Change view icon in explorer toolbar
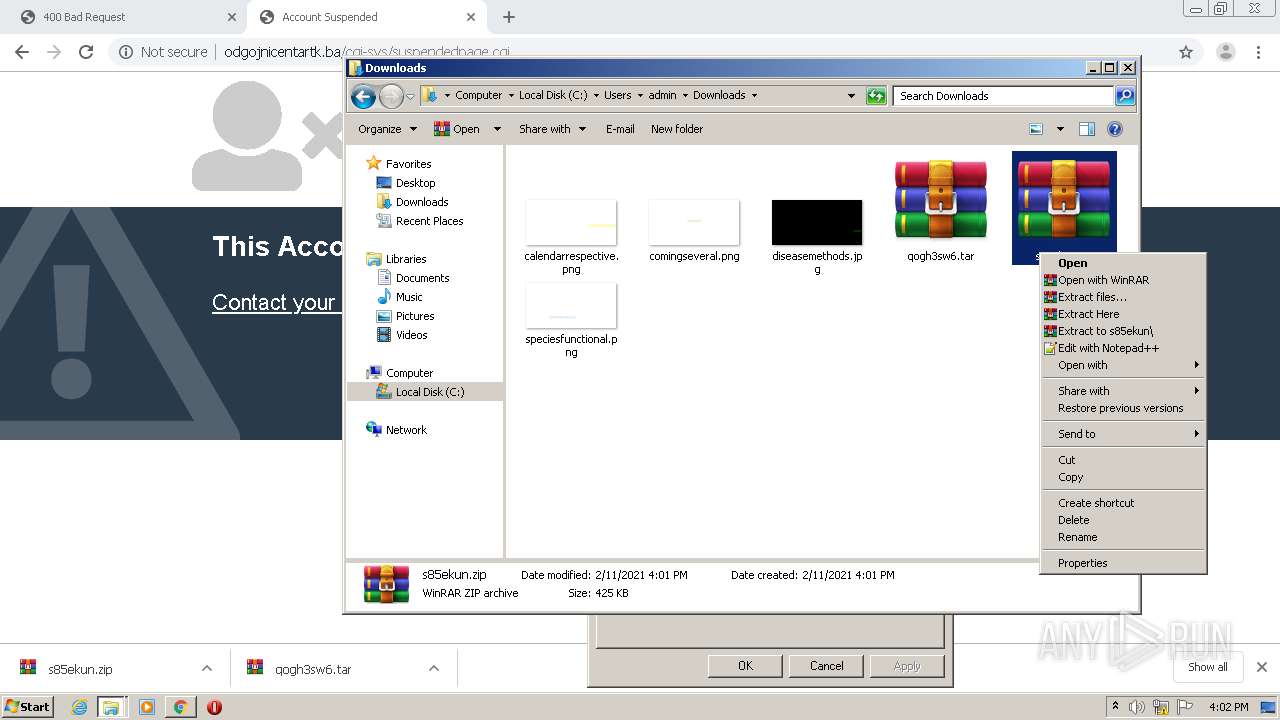Viewport: 1280px width, 720px height. tap(1036, 129)
